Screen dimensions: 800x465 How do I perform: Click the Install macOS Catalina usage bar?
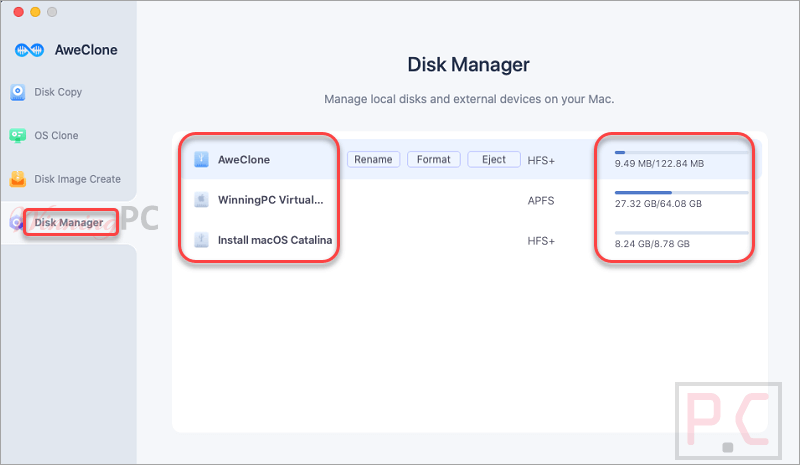point(682,233)
